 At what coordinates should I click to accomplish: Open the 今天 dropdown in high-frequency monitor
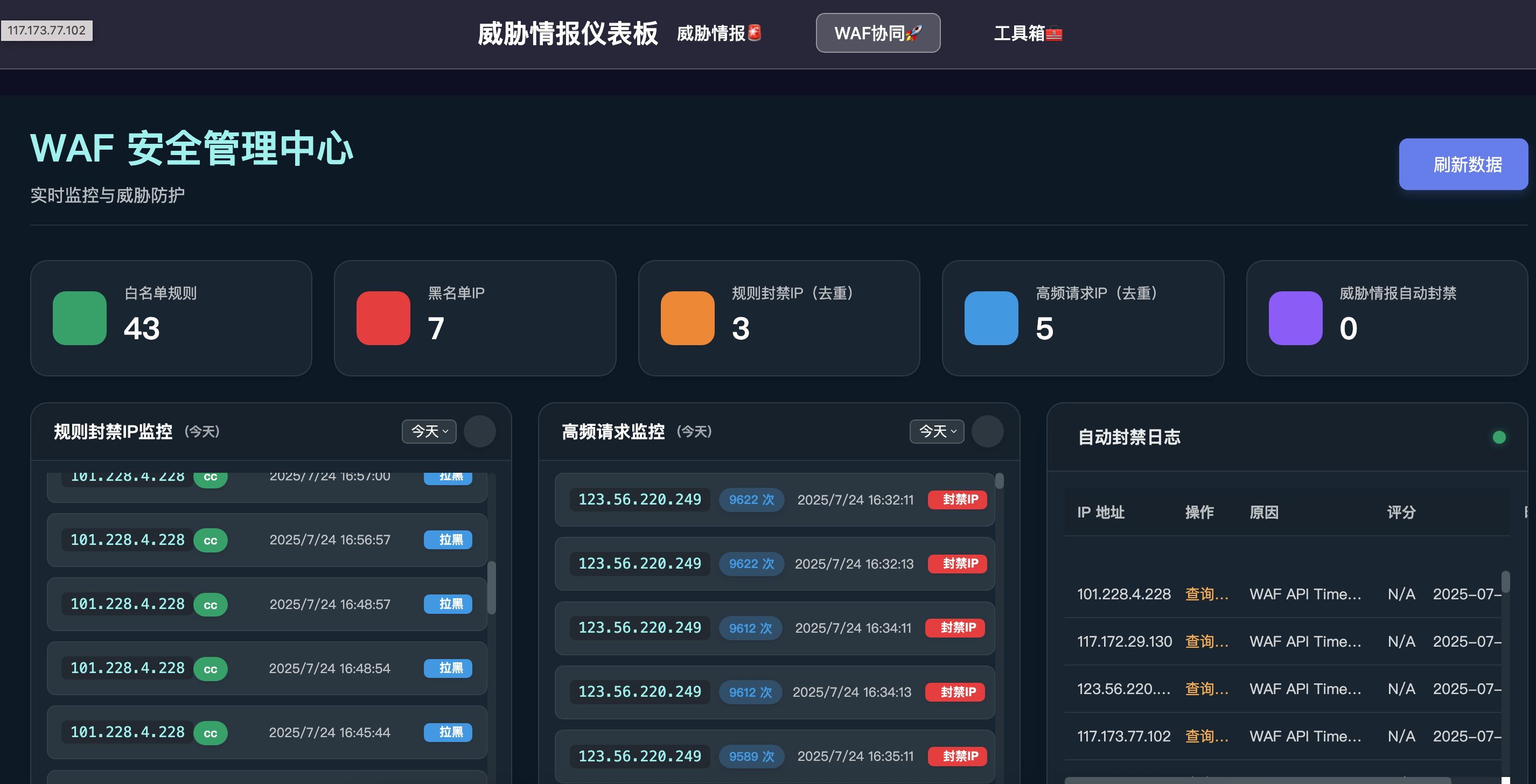936,431
